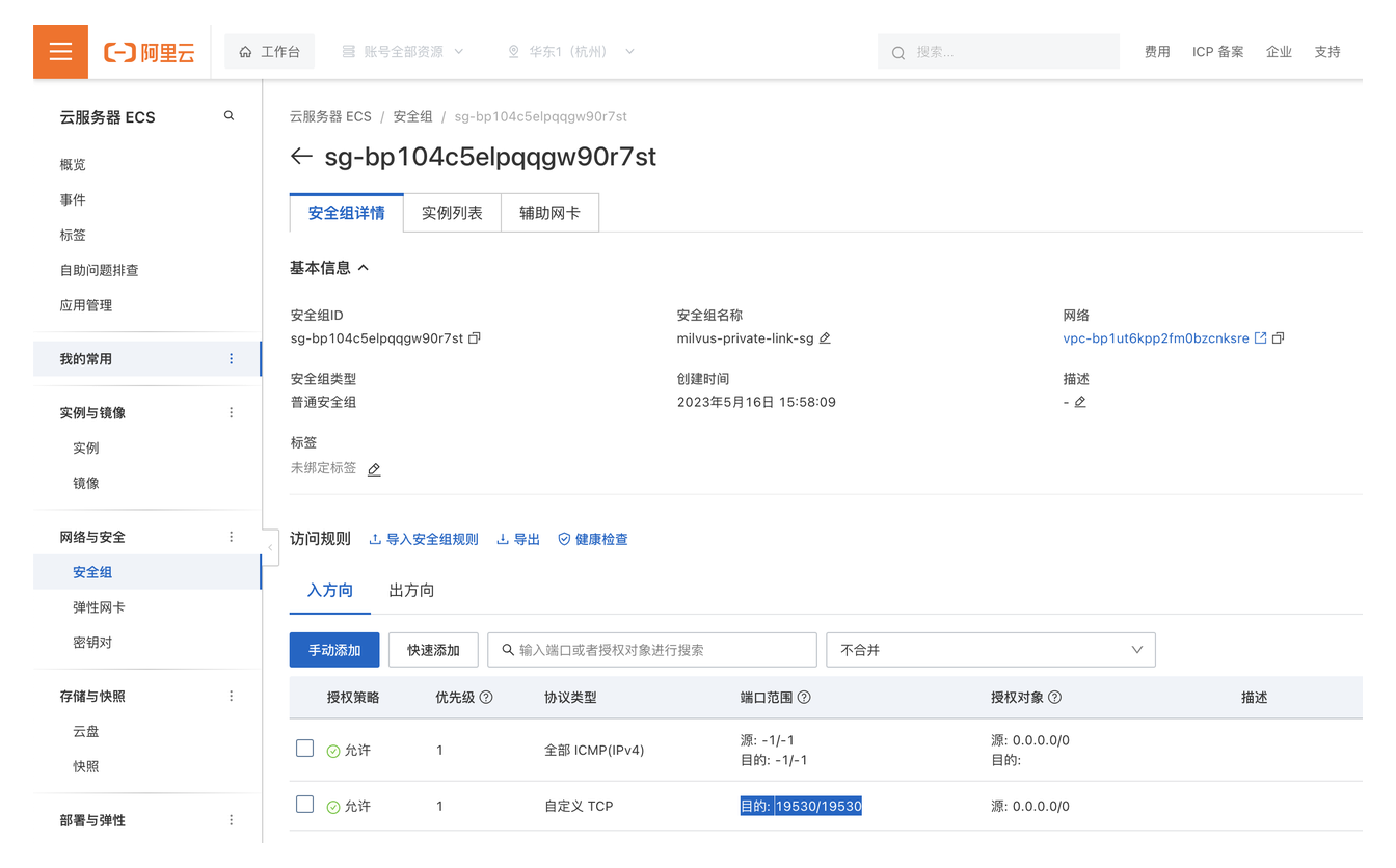Click the 手动添加 button
1396x868 pixels.
334,650
